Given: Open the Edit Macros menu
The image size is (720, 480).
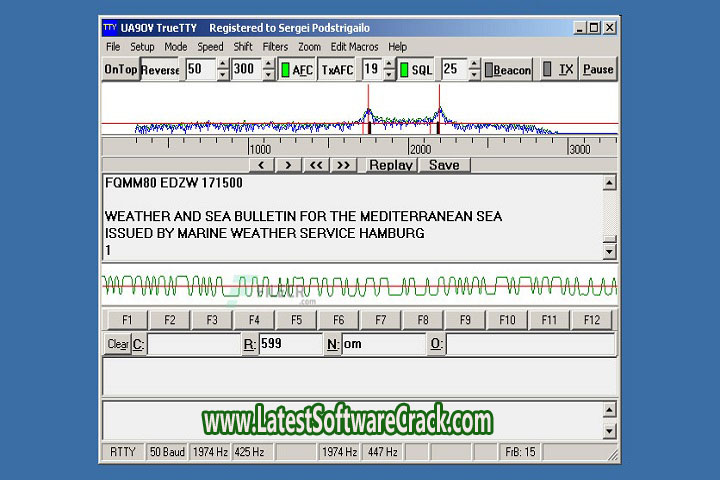Looking at the screenshot, I should pyautogui.click(x=353, y=46).
